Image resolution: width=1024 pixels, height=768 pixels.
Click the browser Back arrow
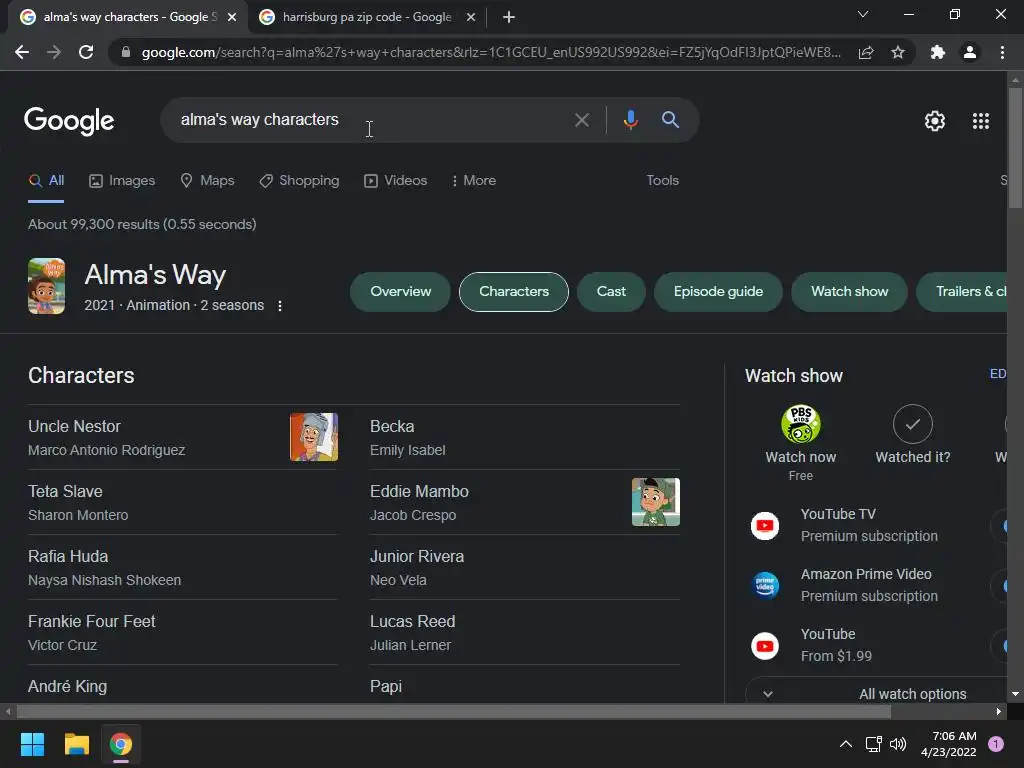pos(22,52)
